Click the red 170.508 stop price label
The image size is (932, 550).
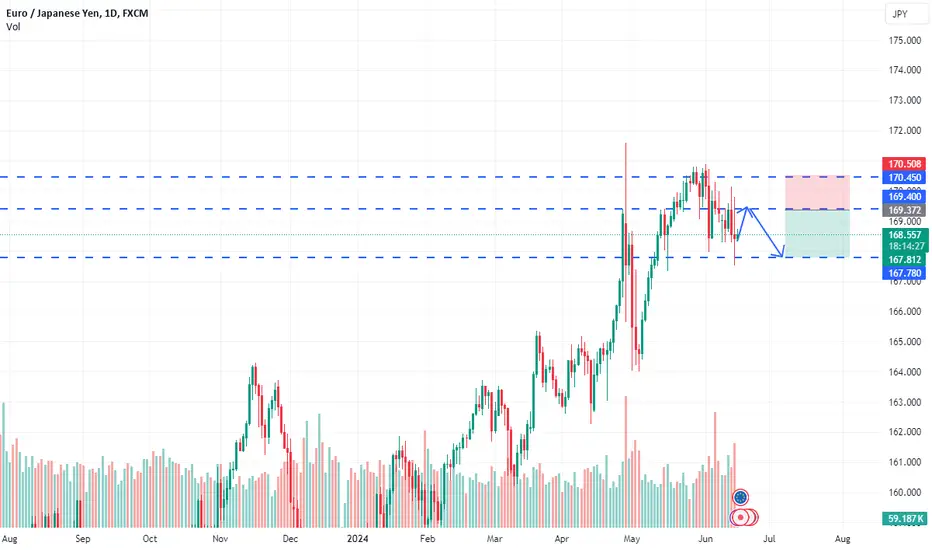[904, 164]
